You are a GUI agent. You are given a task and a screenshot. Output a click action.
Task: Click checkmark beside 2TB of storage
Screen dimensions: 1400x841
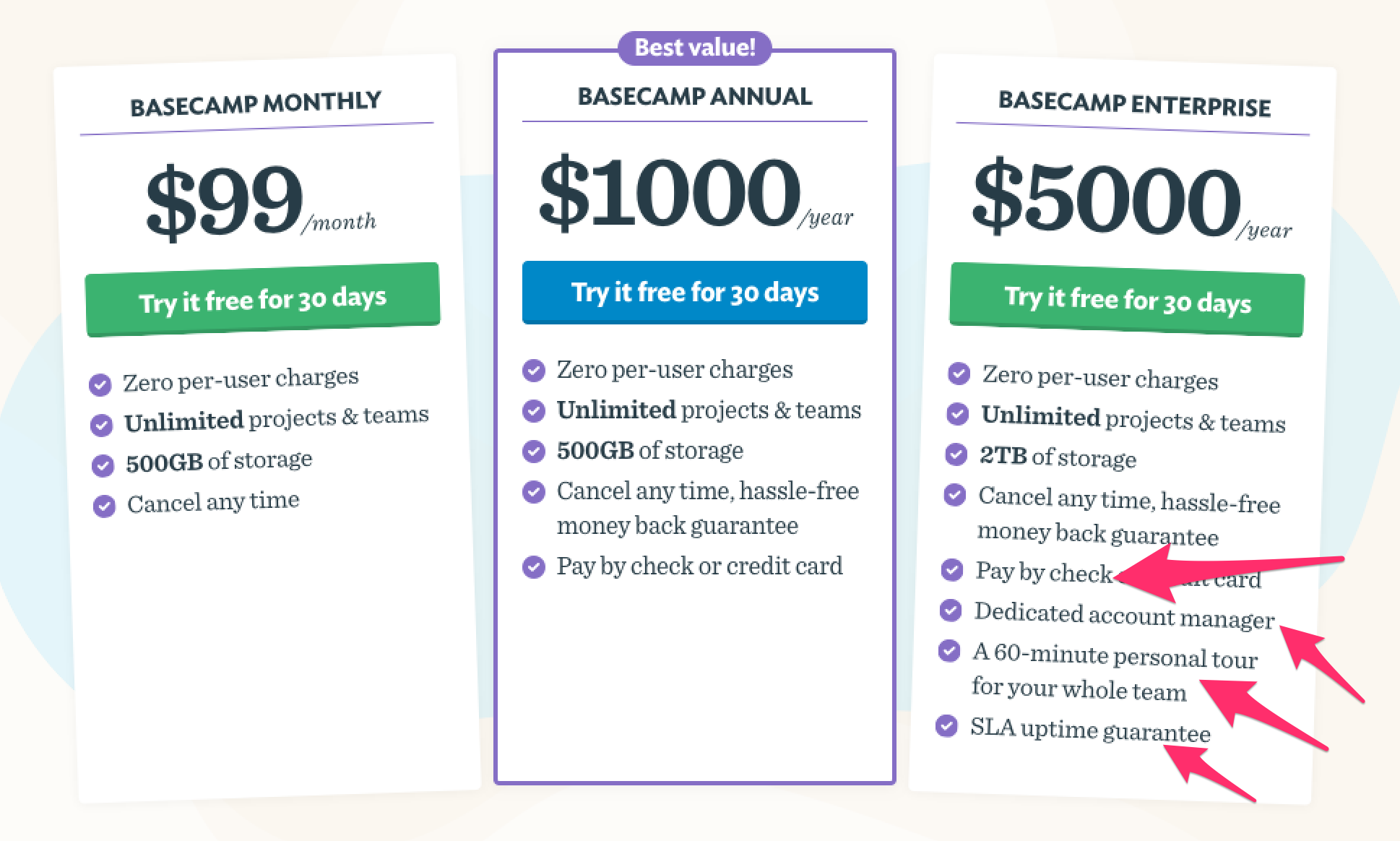point(956,454)
